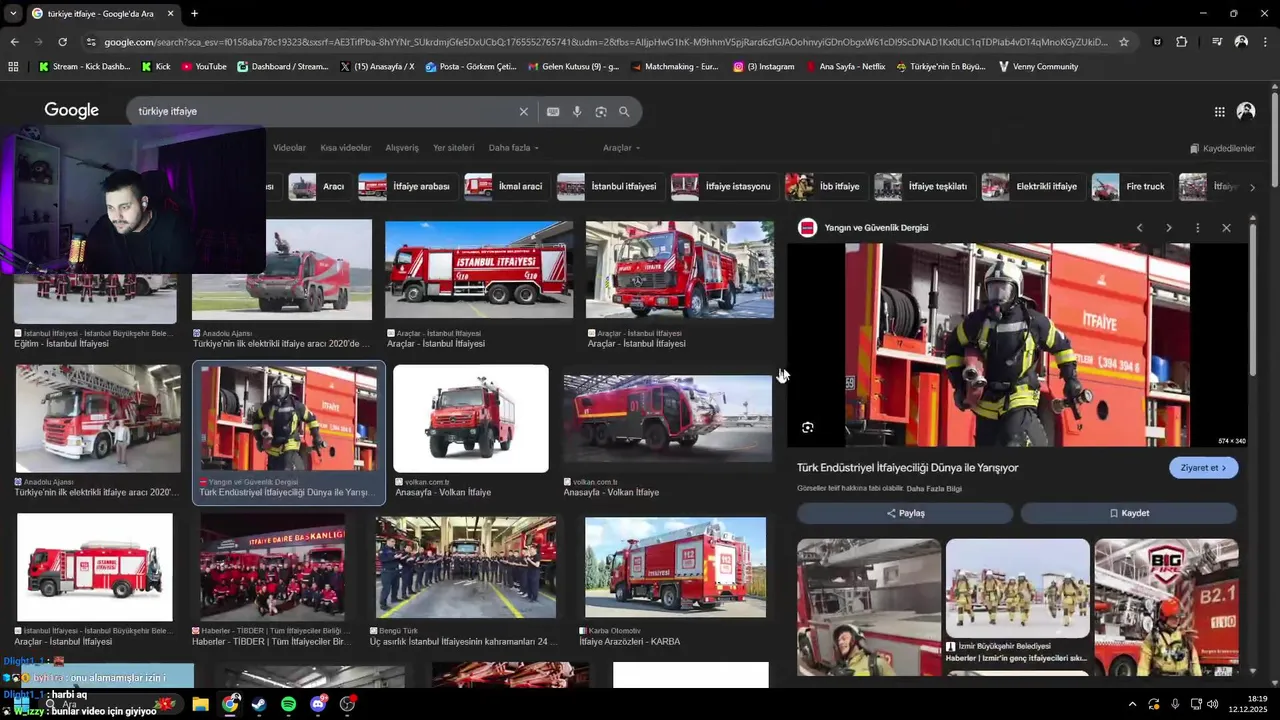Start voice search with the microphone icon
Viewport: 1280px width, 720px height.
coord(577,112)
